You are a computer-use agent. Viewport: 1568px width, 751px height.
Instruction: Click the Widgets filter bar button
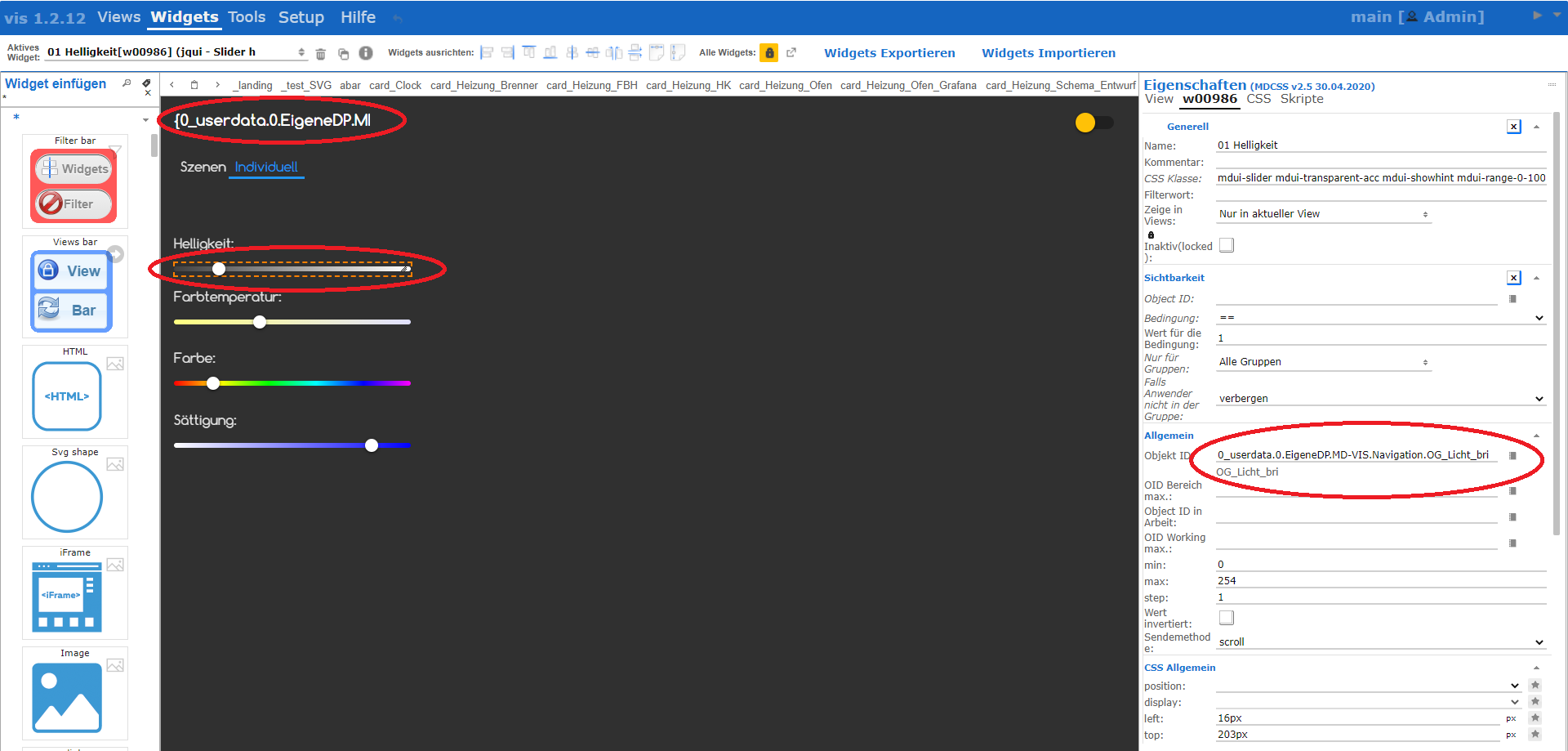pos(73,168)
